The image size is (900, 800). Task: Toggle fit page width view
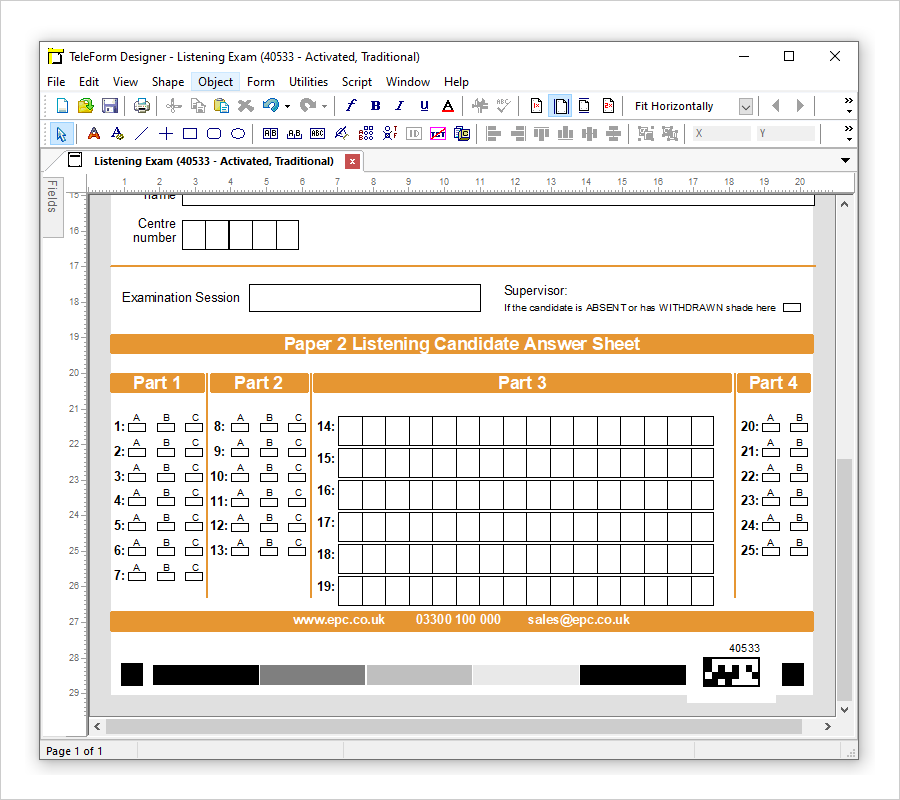point(561,106)
